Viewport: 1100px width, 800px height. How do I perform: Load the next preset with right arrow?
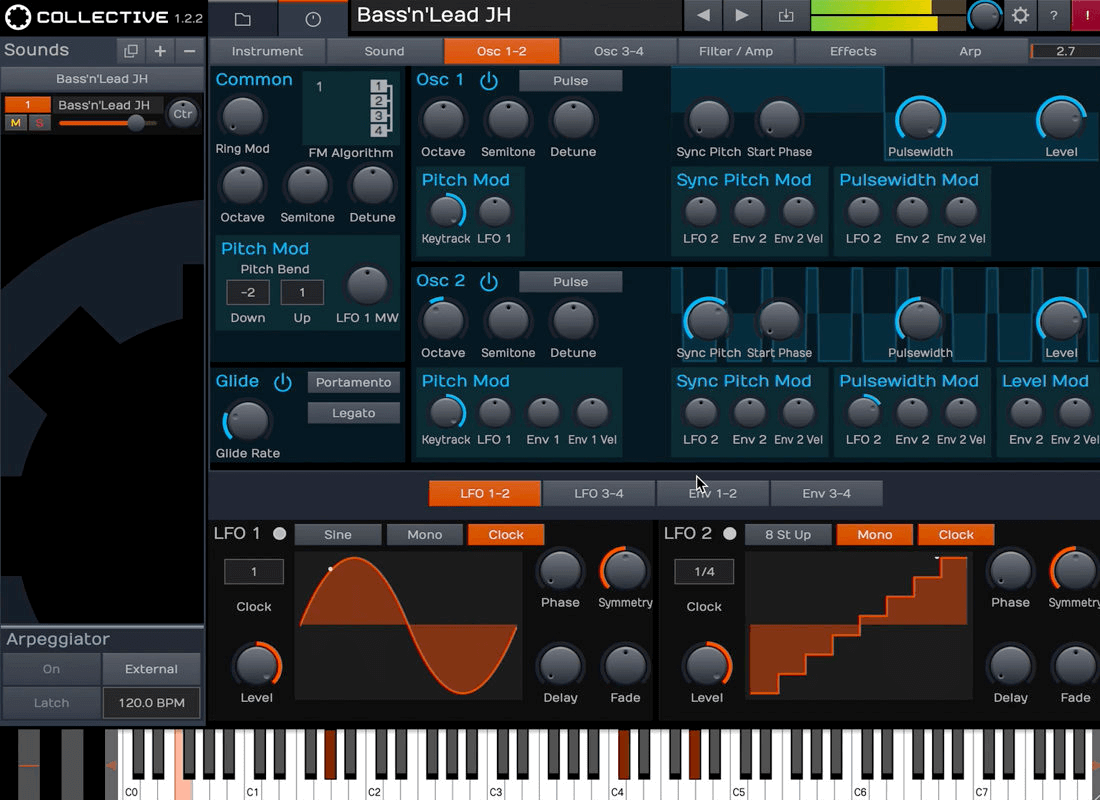tap(741, 16)
